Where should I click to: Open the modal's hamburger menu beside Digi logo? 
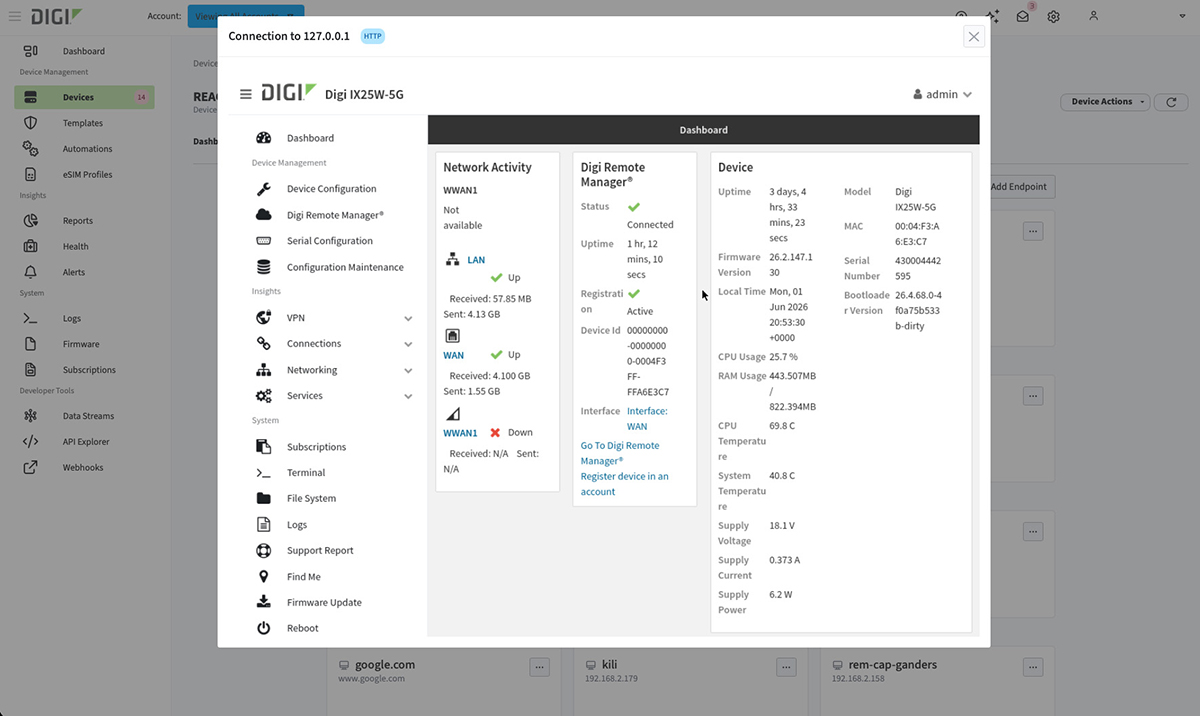click(x=246, y=94)
